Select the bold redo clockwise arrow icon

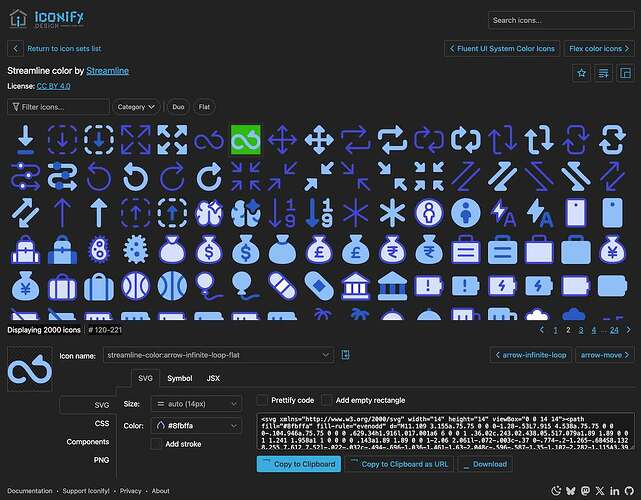coord(209,177)
